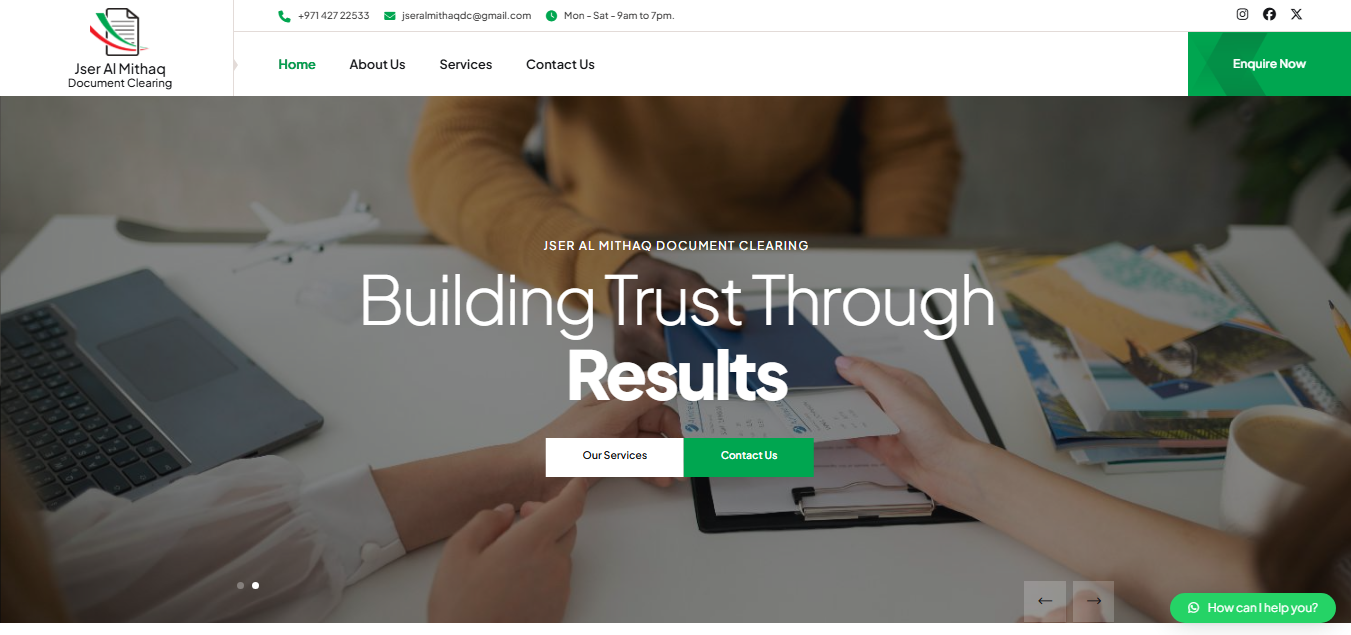1351x635 pixels.
Task: Go to the previous slide arrow
Action: tap(1045, 601)
